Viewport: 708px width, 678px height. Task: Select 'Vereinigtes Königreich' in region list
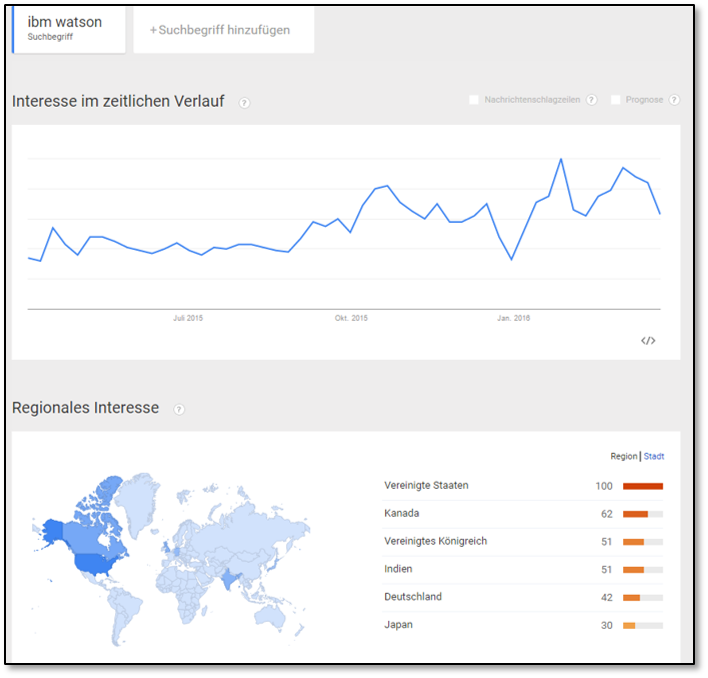435,541
